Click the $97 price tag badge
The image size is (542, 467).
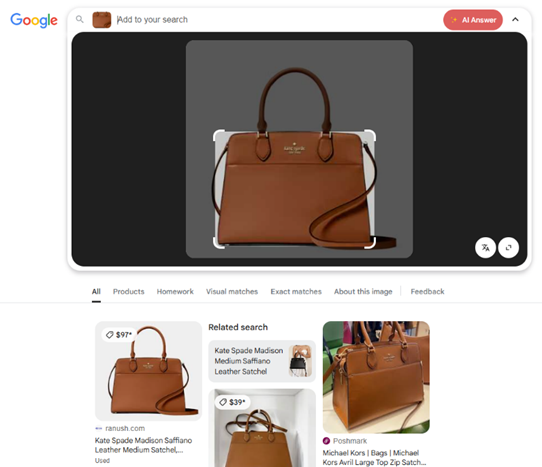coord(119,335)
